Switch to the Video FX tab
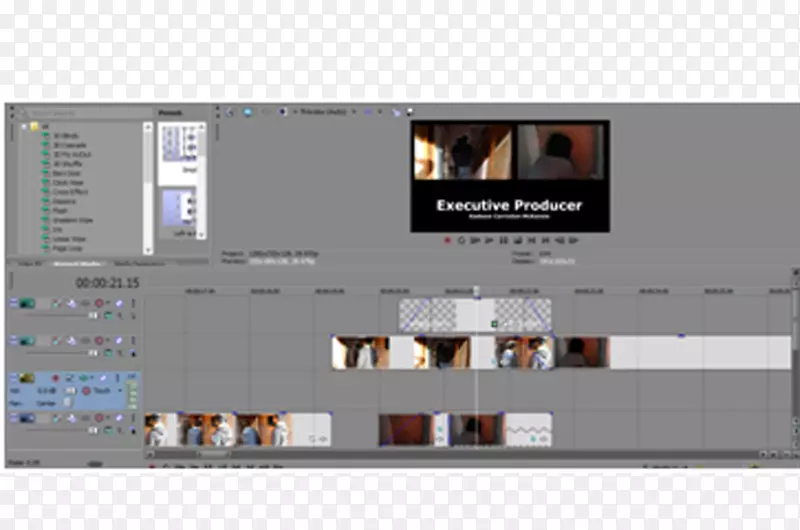Viewport: 800px width, 530px height. 30,264
